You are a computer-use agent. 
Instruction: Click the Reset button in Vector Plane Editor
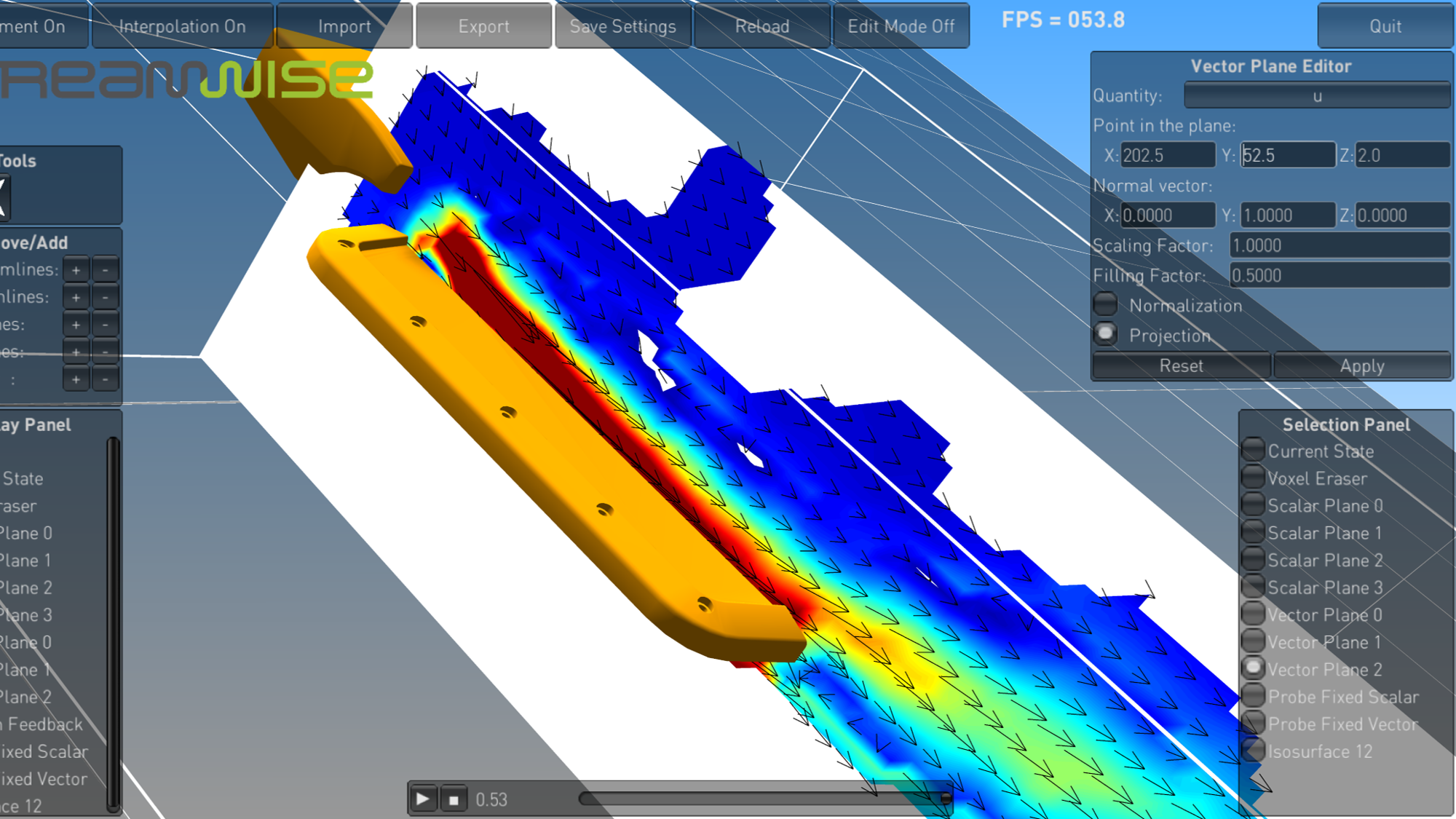(x=1181, y=365)
